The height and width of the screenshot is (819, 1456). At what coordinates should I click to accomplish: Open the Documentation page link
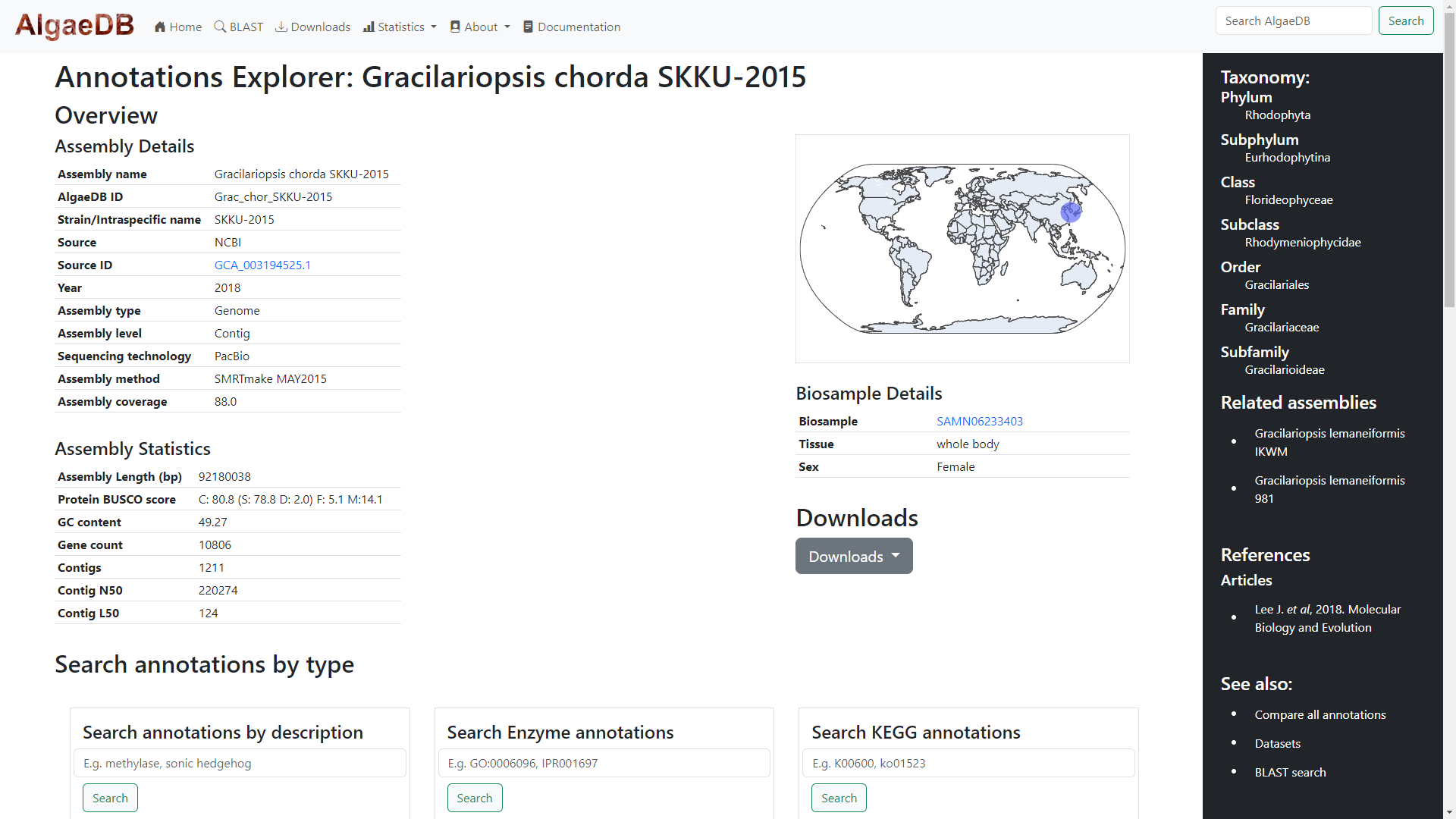572,27
